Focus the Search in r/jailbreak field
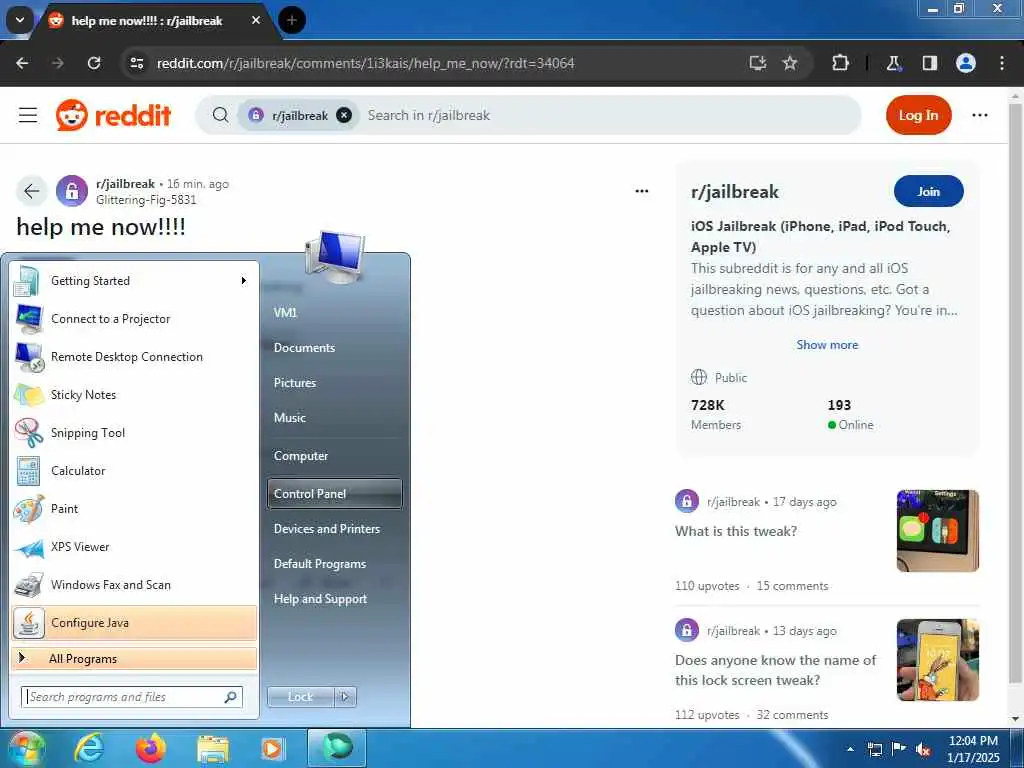 click(607, 116)
